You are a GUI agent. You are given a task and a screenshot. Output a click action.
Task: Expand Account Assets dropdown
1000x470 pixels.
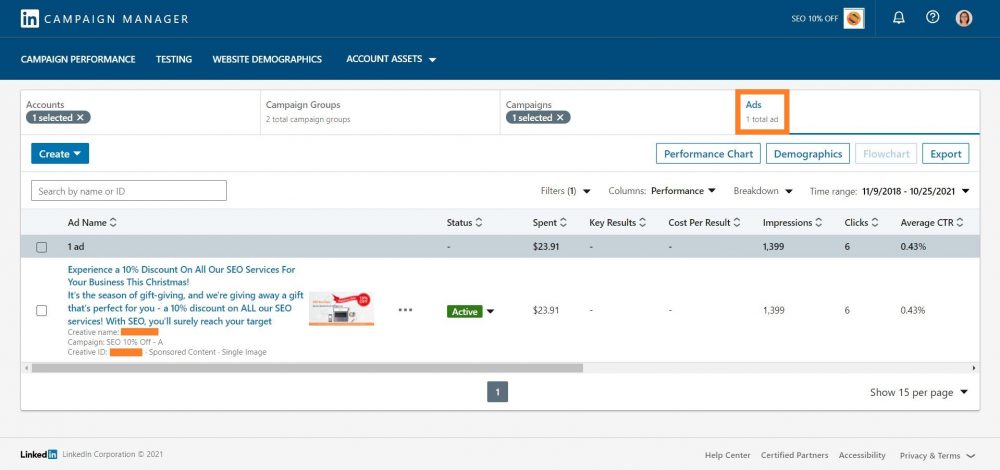click(391, 59)
